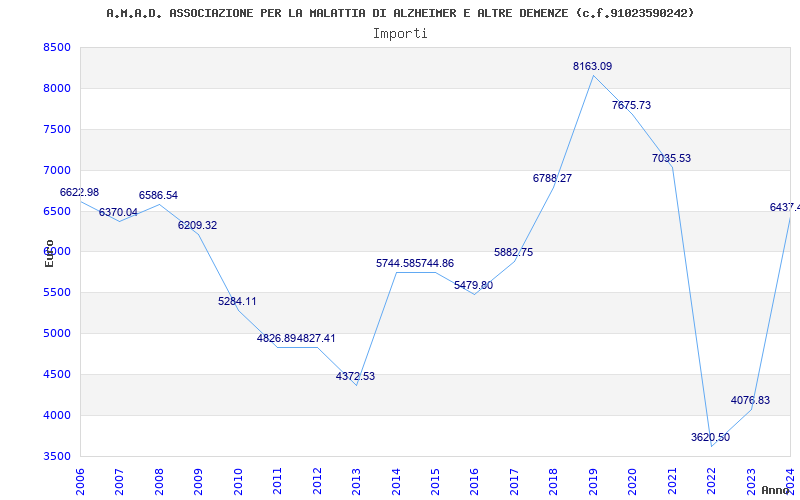800x500 pixels.
Task: Click data label 4827.41
Action: [x=316, y=338]
